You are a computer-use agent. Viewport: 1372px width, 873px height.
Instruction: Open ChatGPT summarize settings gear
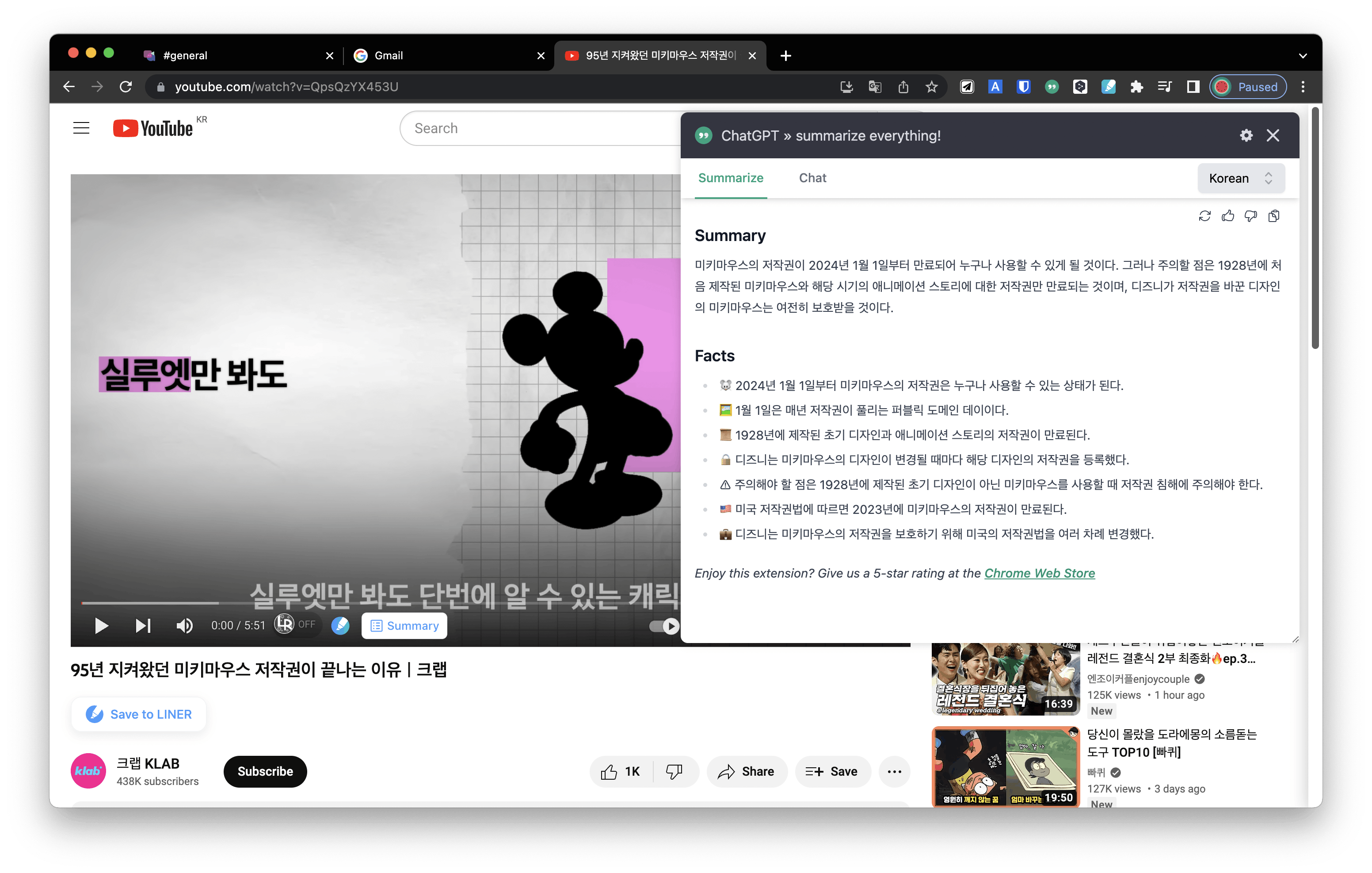pyautogui.click(x=1246, y=136)
